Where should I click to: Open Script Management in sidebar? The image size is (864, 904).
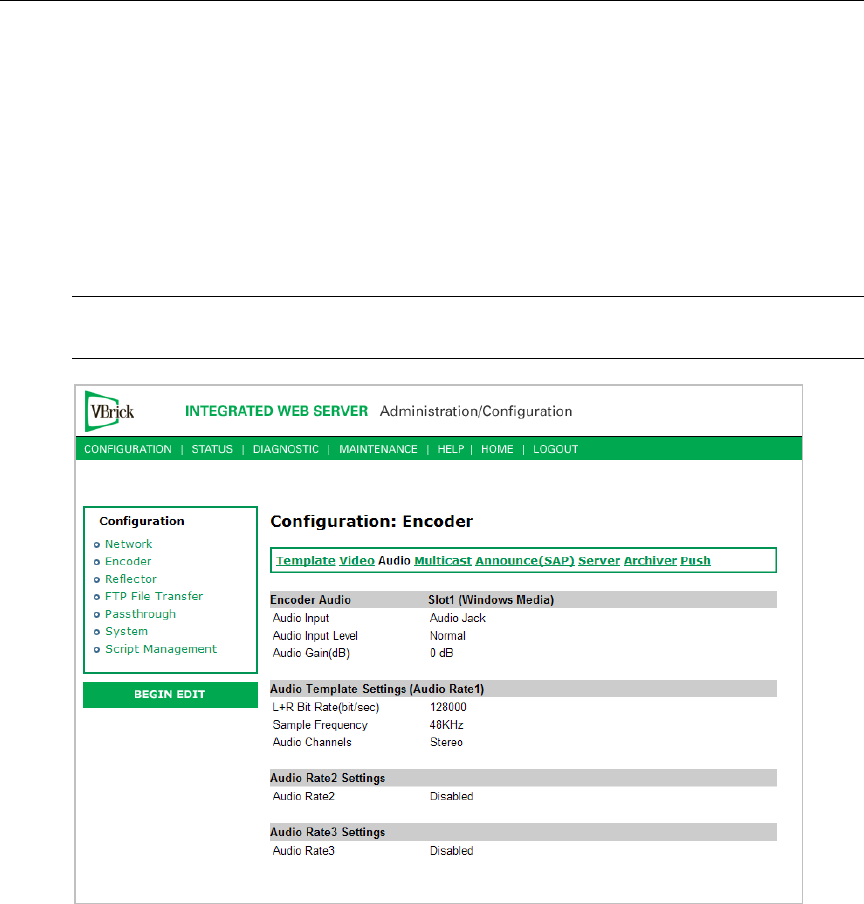click(x=161, y=649)
